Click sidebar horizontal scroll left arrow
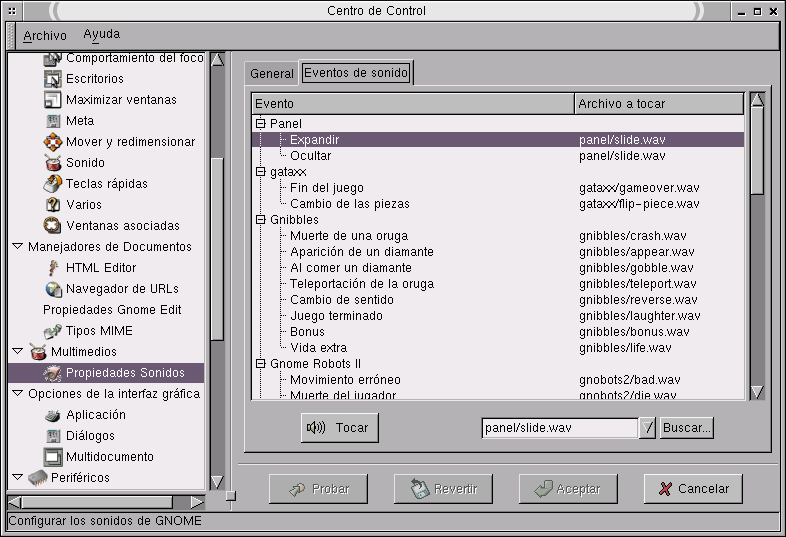Screen dimensions: 786x537 tap(15, 502)
